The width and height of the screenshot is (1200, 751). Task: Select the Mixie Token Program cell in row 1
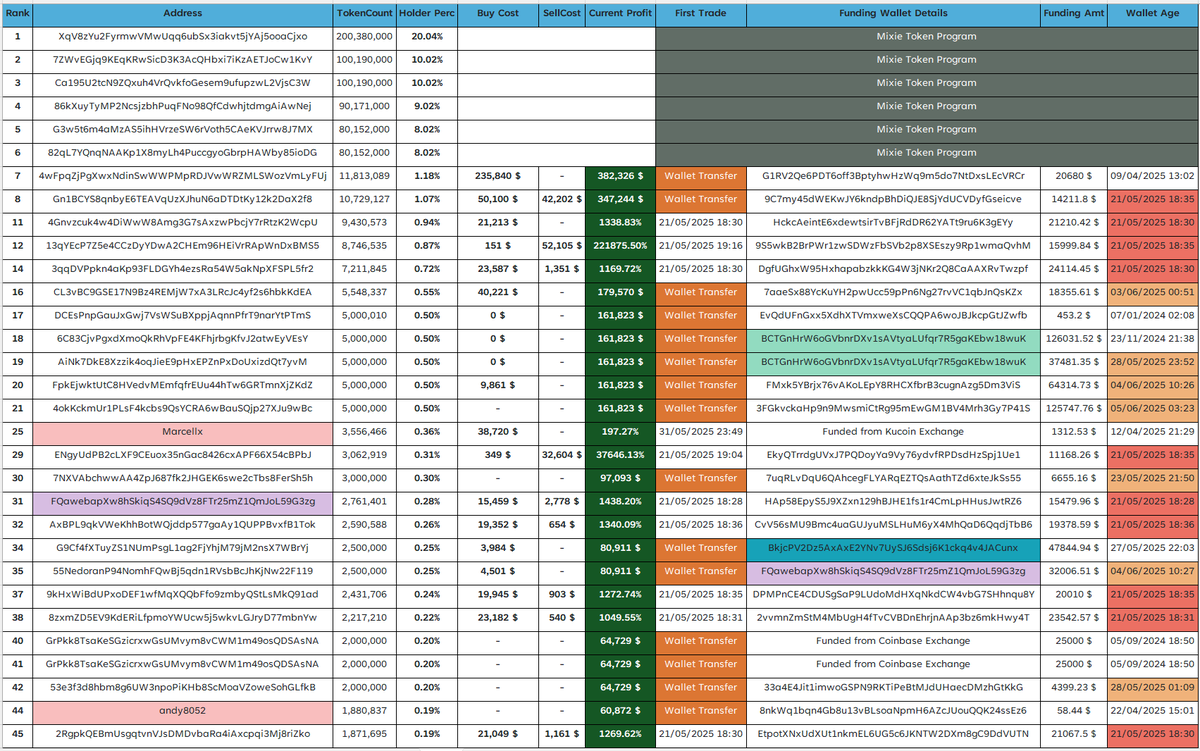[x=926, y=36]
